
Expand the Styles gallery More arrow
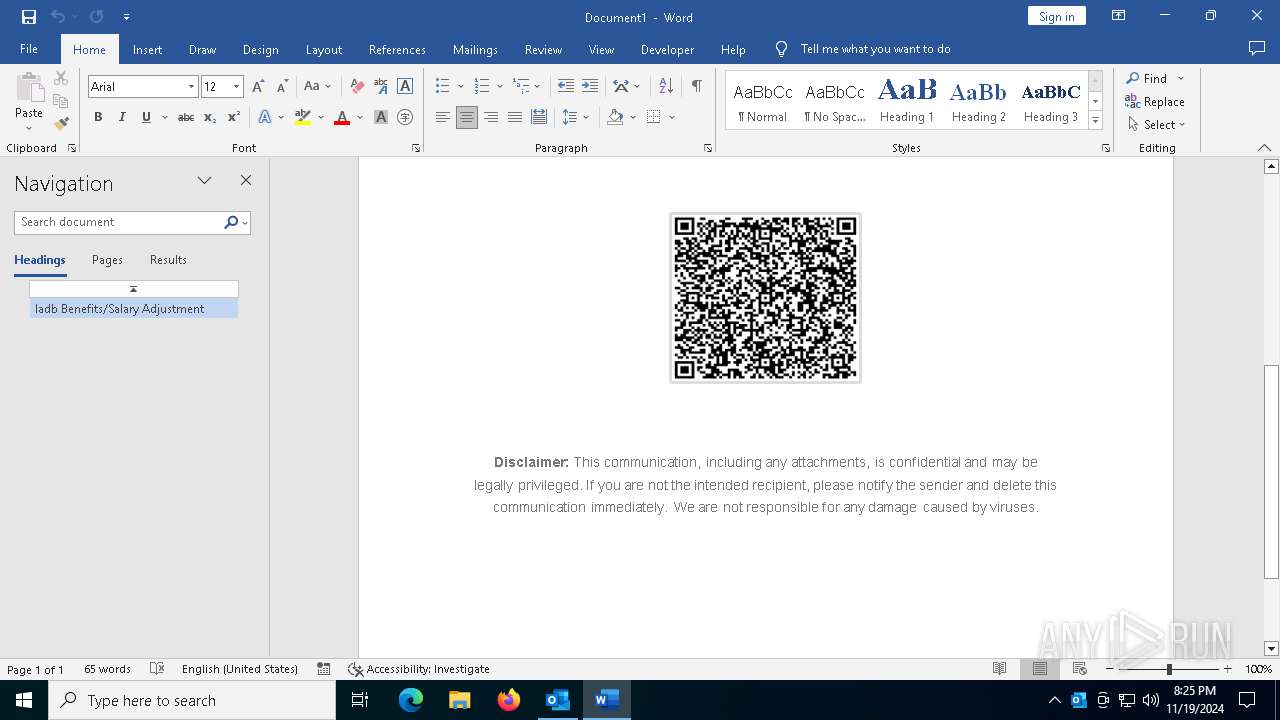click(1095, 121)
